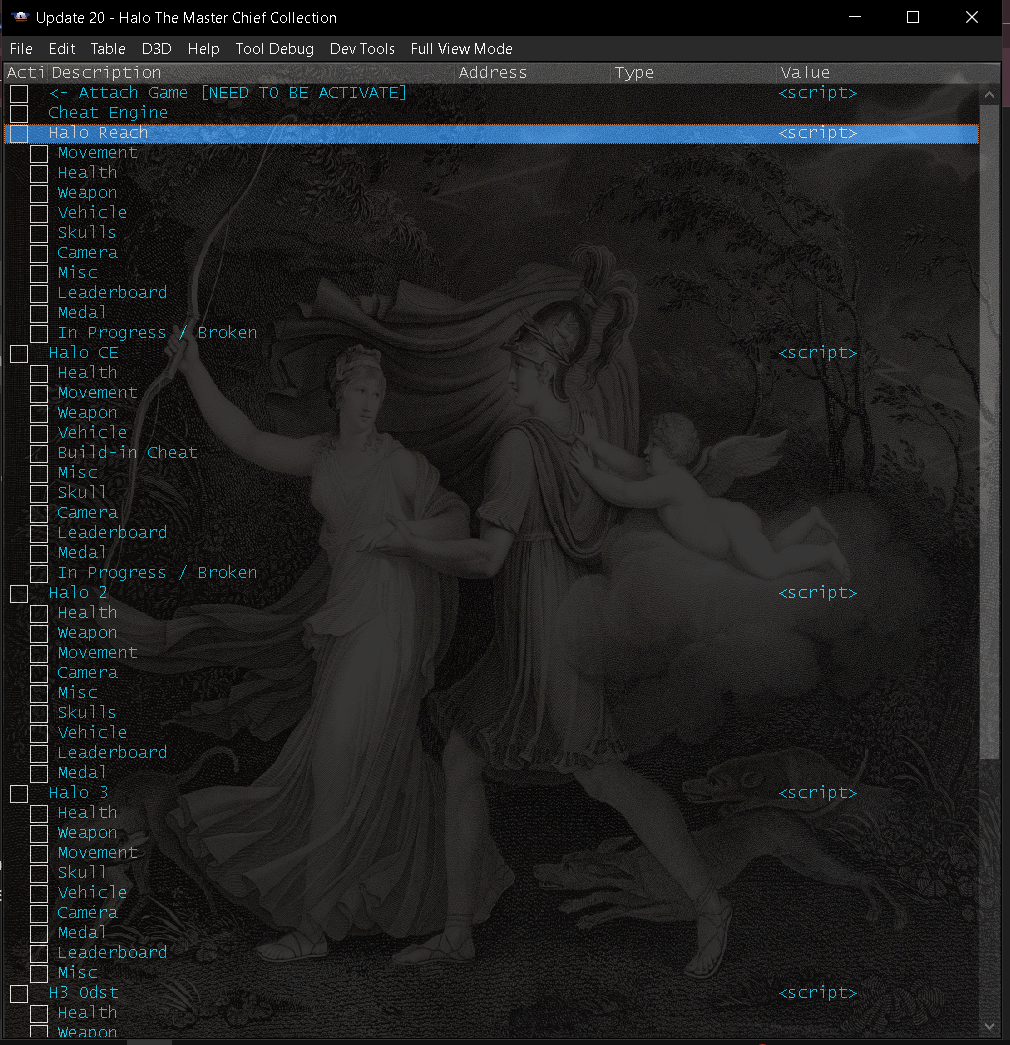Tick Misc checkbox under Halo 3

click(x=39, y=974)
